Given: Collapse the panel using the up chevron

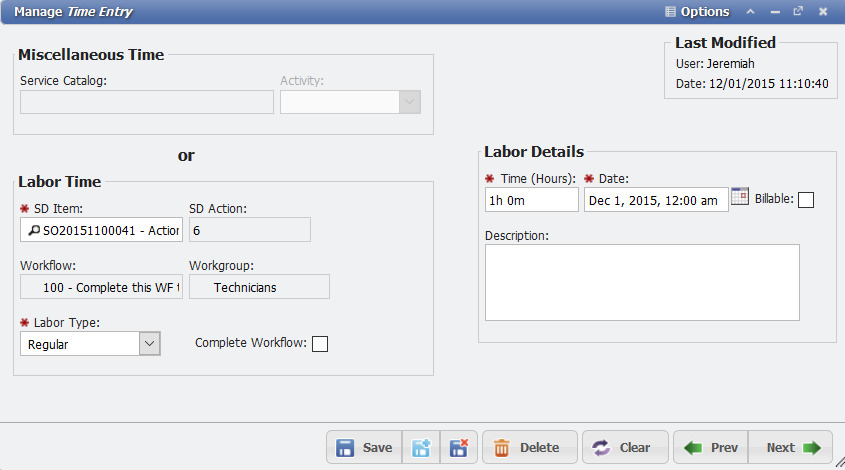Looking at the screenshot, I should pos(750,12).
